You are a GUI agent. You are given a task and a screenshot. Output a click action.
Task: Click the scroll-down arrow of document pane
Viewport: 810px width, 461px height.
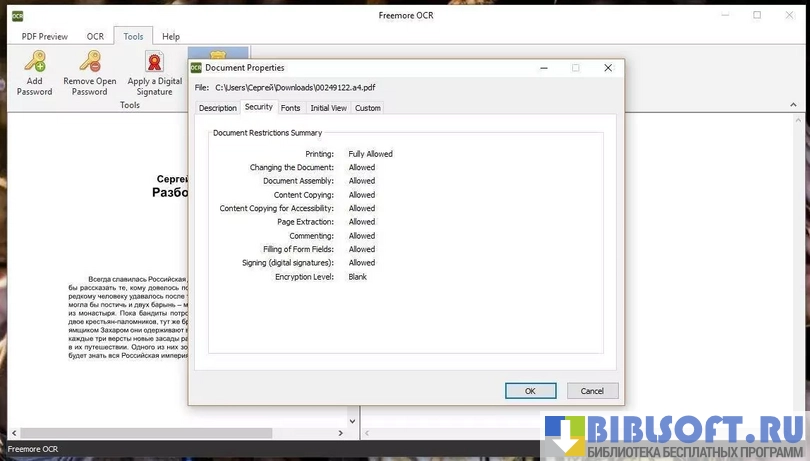354,420
